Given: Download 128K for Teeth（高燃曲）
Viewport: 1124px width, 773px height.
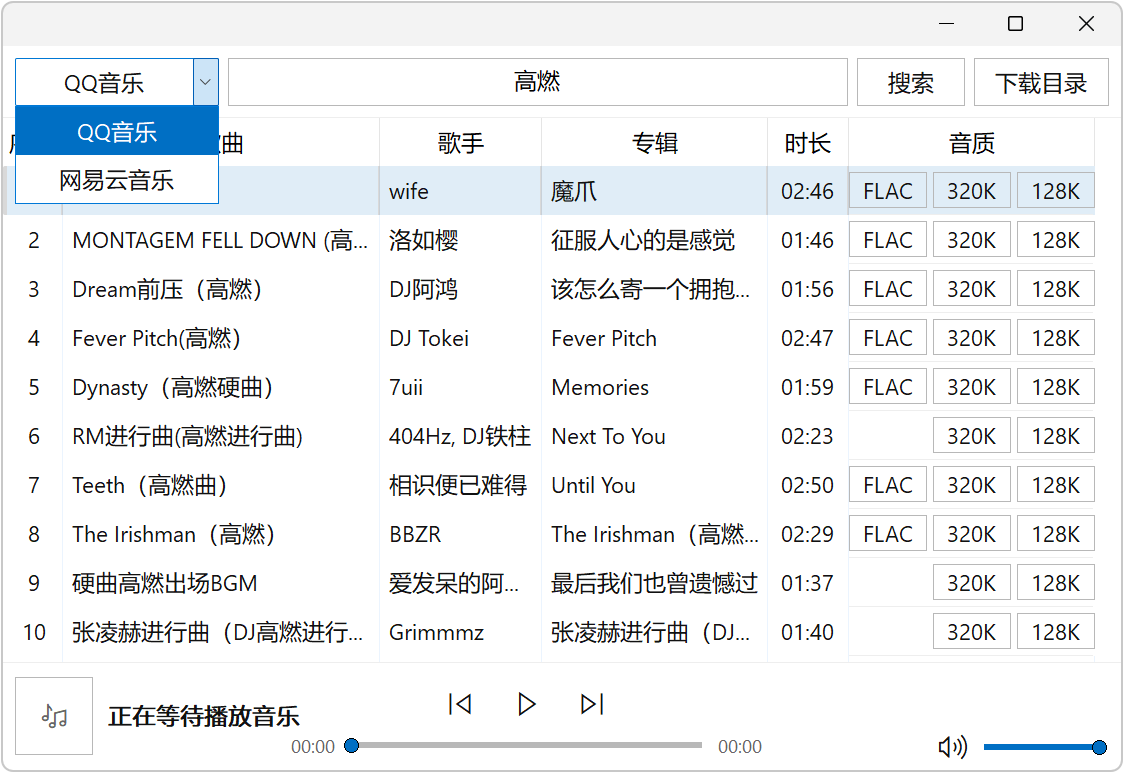Looking at the screenshot, I should (x=1055, y=485).
